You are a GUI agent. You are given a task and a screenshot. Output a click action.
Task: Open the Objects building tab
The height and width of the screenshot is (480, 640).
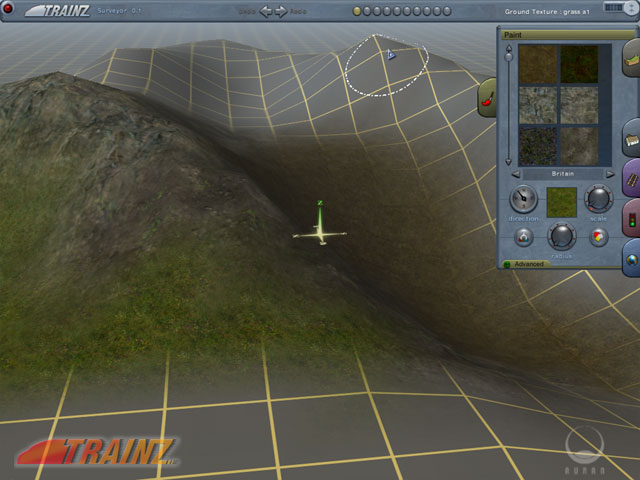pyautogui.click(x=631, y=138)
